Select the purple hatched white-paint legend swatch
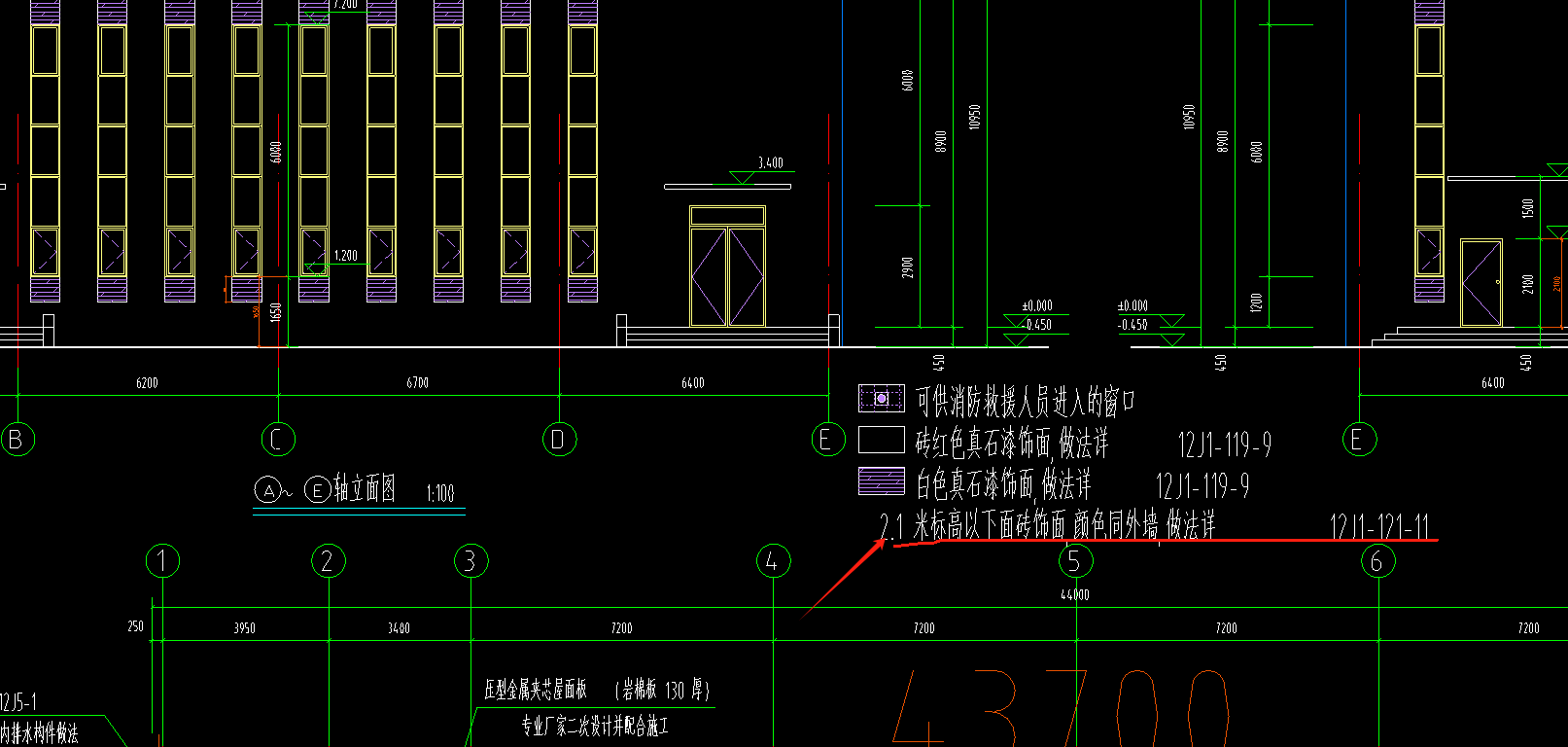 click(x=882, y=481)
